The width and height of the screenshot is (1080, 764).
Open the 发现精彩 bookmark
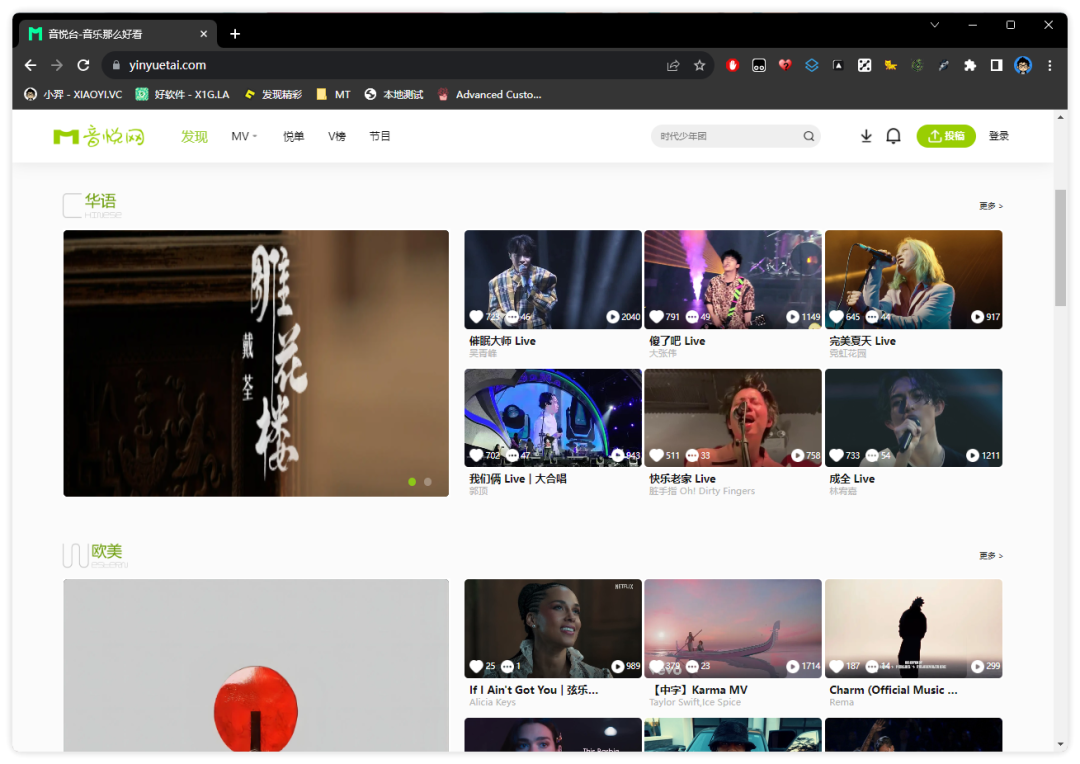tap(273, 94)
